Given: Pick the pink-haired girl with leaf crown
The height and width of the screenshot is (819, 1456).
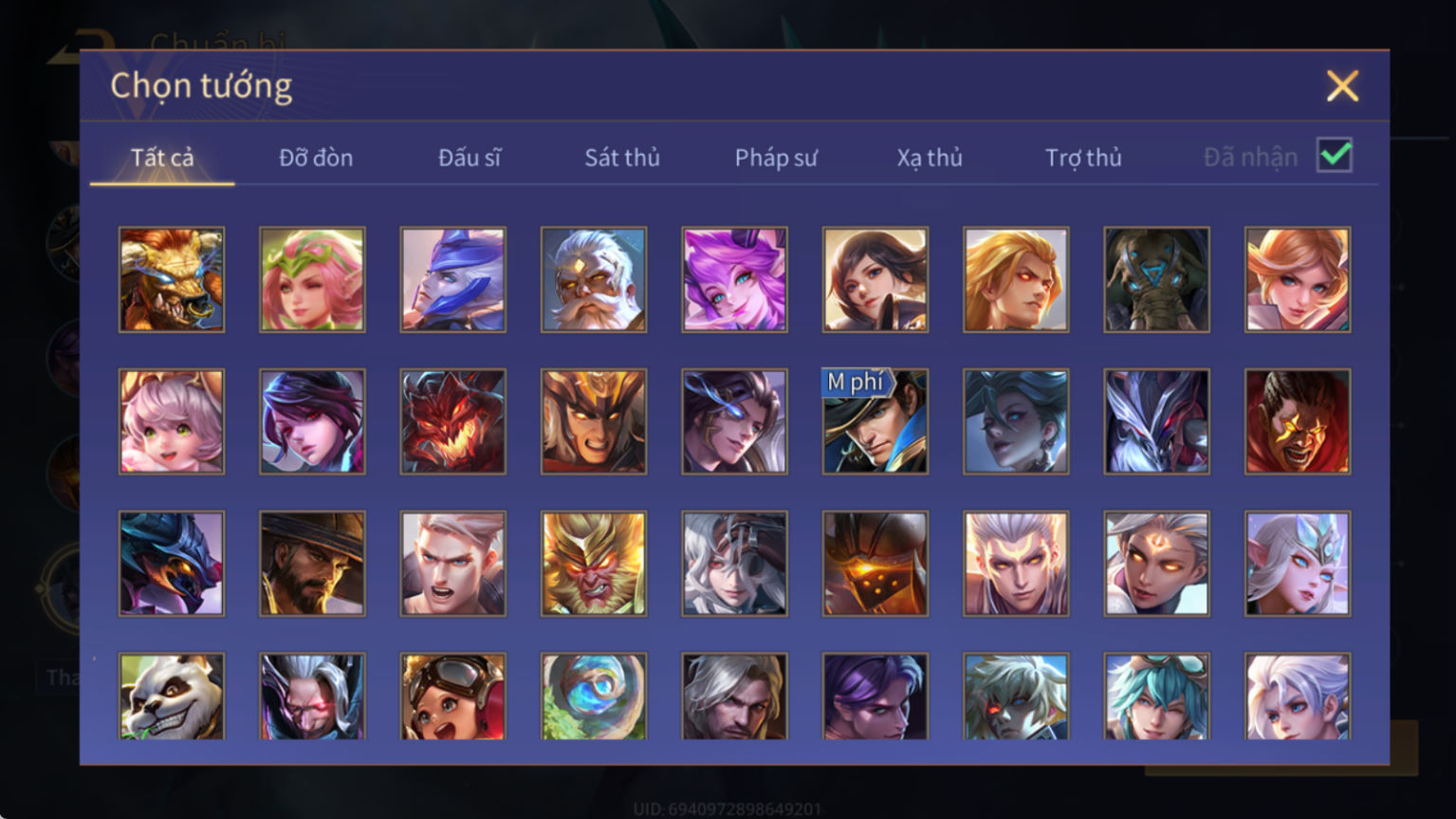Looking at the screenshot, I should click(x=312, y=279).
